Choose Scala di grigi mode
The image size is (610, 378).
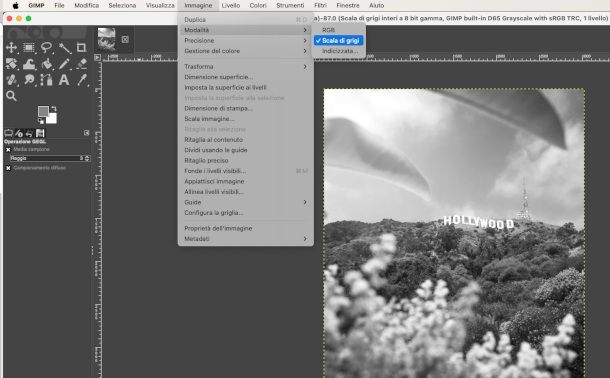point(338,40)
